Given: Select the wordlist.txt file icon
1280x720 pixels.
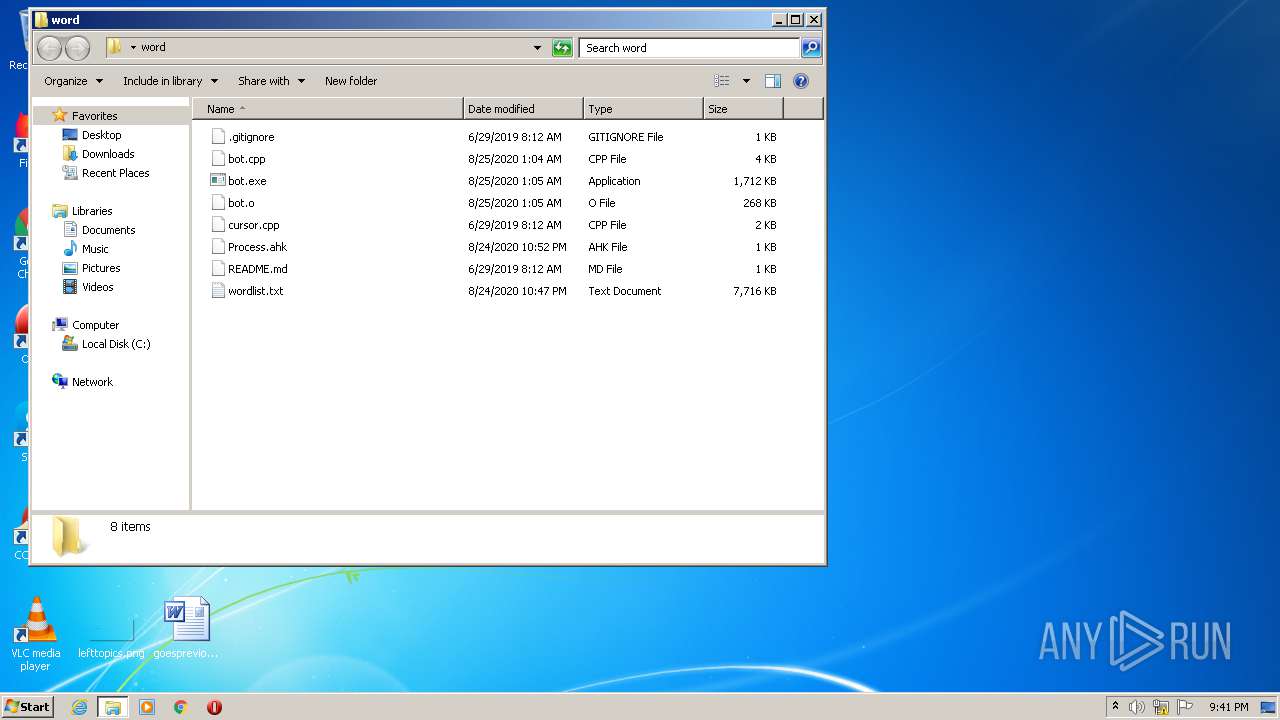Looking at the screenshot, I should [x=218, y=291].
